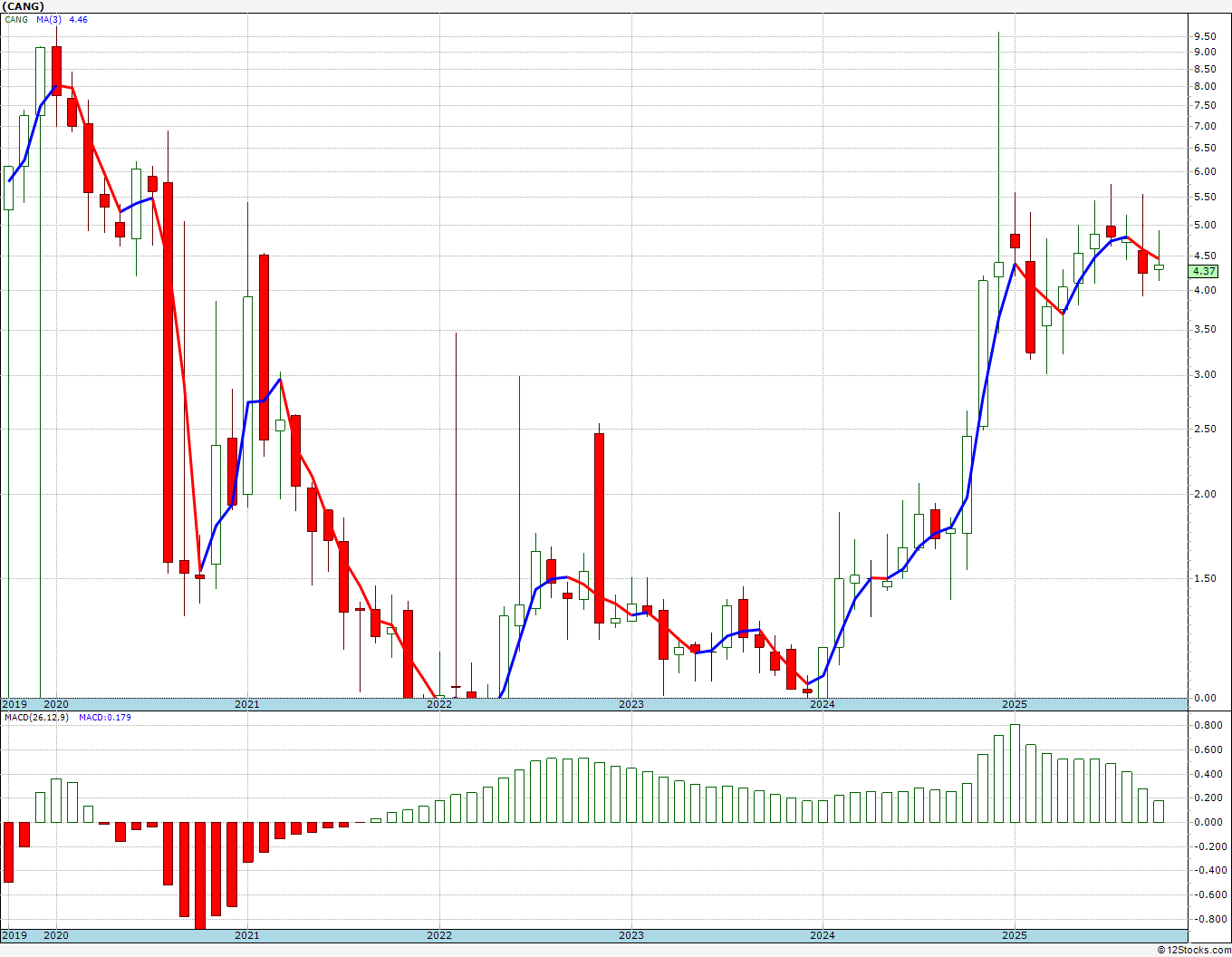Select the 7.00 price axis label
Image resolution: width=1232 pixels, height=957 pixels.
(x=1204, y=126)
